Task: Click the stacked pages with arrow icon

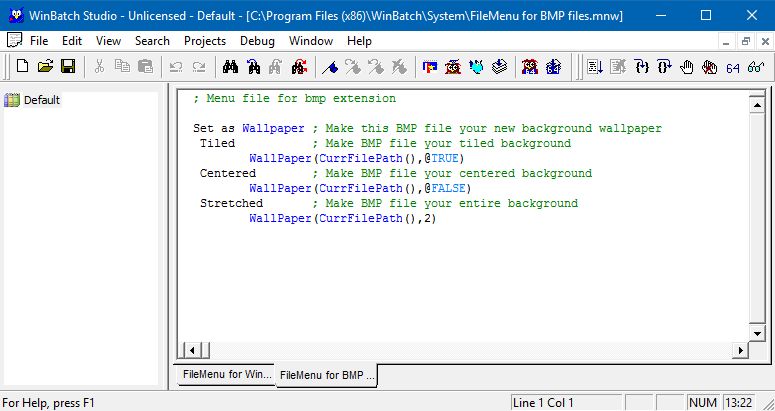Action: (x=499, y=66)
